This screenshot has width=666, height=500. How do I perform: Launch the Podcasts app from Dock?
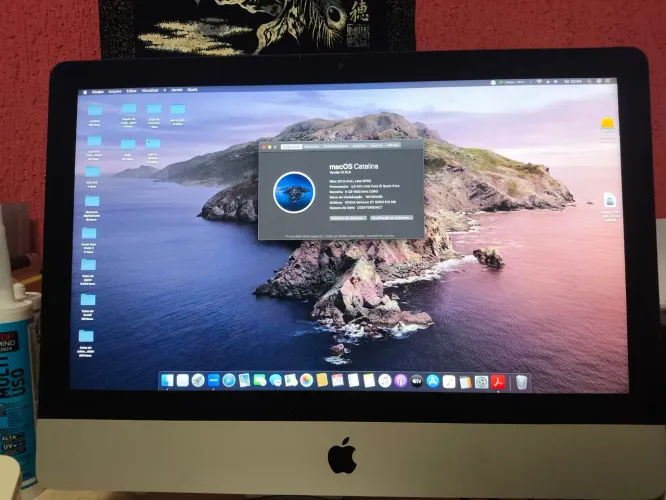click(400, 381)
